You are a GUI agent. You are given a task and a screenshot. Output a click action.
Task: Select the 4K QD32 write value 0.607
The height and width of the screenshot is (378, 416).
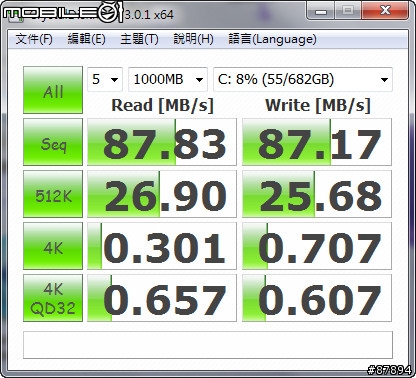(x=317, y=298)
